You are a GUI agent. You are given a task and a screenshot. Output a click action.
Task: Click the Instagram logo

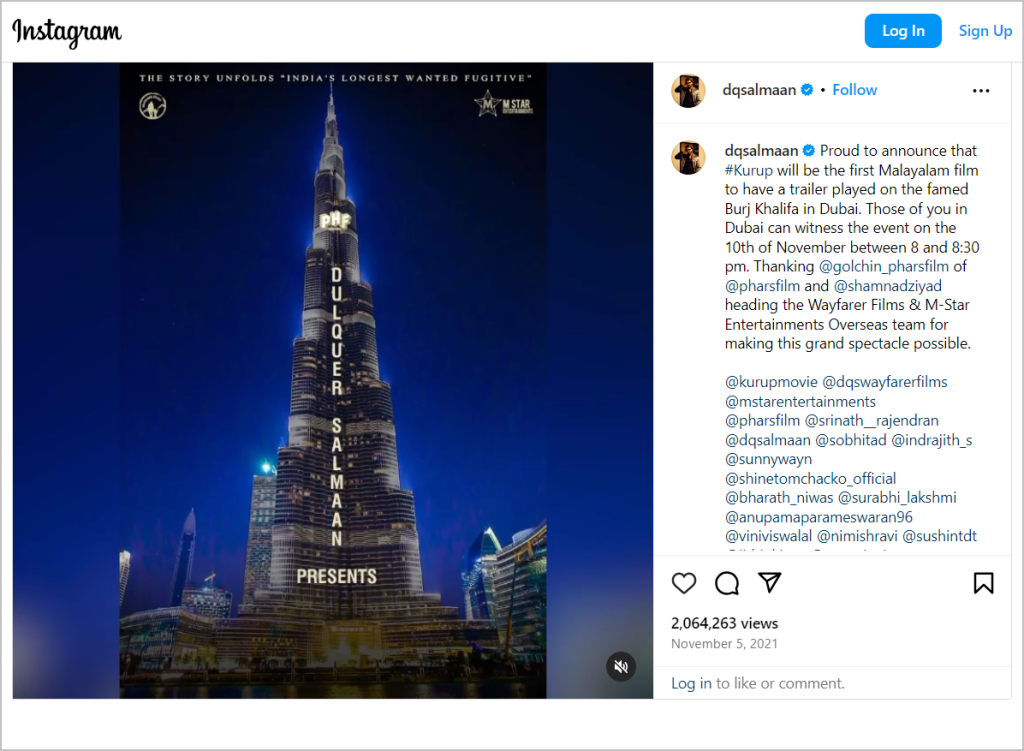(67, 32)
